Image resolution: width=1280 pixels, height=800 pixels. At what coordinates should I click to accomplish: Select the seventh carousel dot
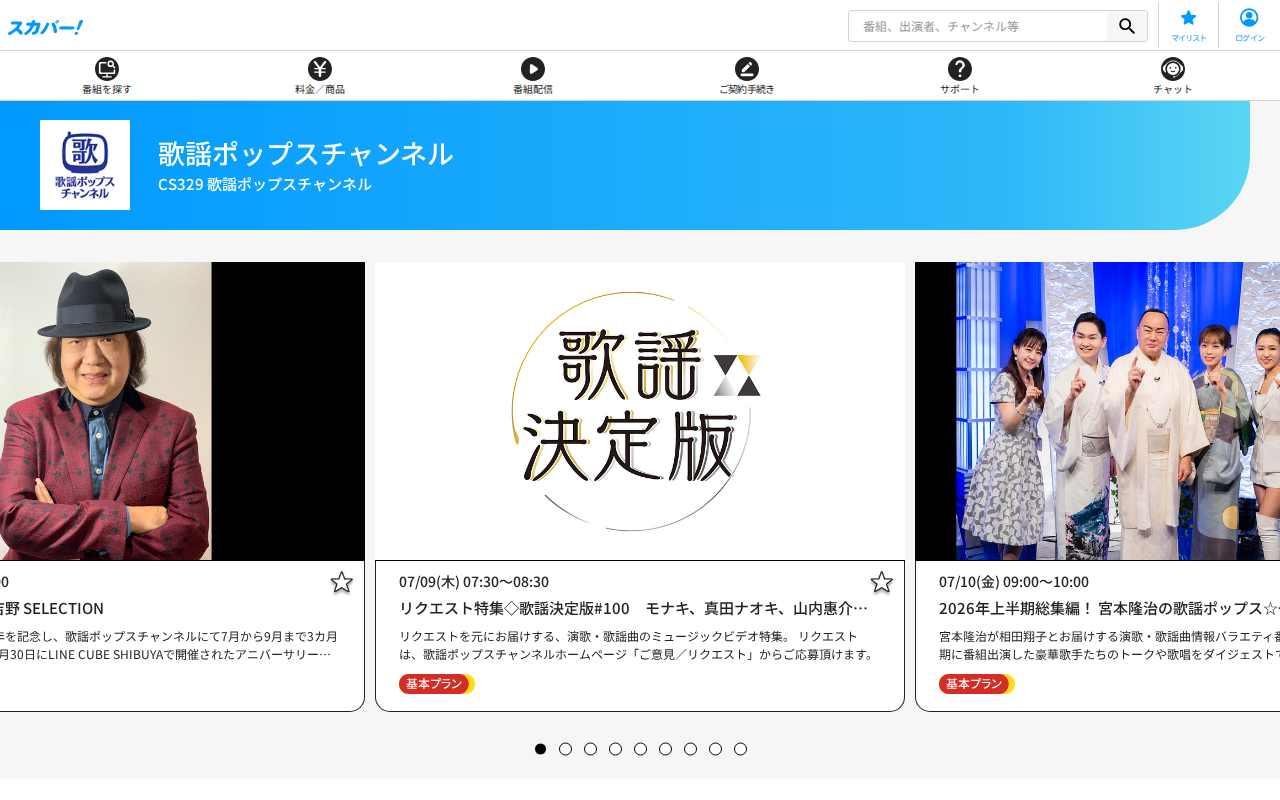click(691, 749)
